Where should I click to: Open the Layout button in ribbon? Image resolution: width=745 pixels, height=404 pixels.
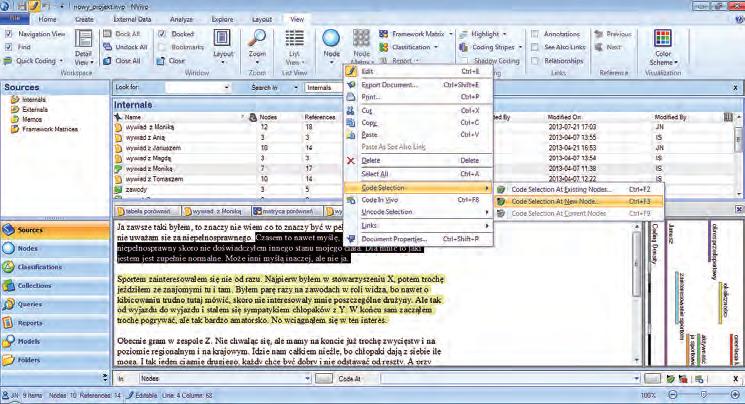(x=222, y=47)
